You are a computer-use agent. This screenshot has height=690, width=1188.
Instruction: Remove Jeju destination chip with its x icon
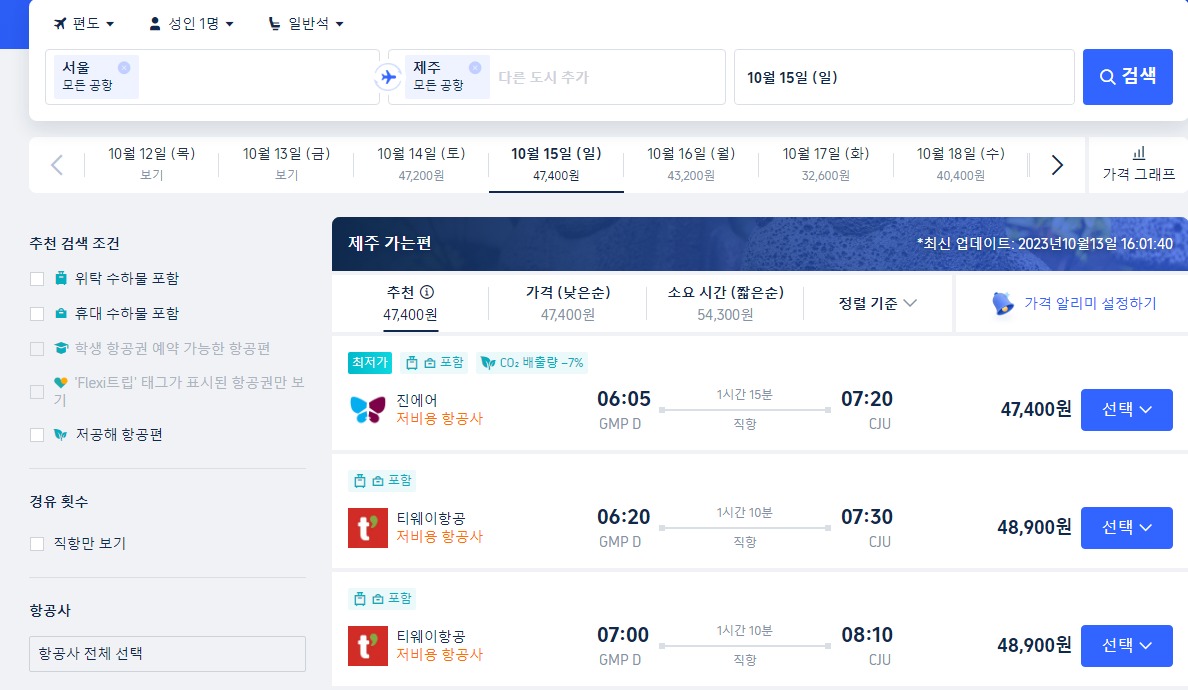(475, 67)
